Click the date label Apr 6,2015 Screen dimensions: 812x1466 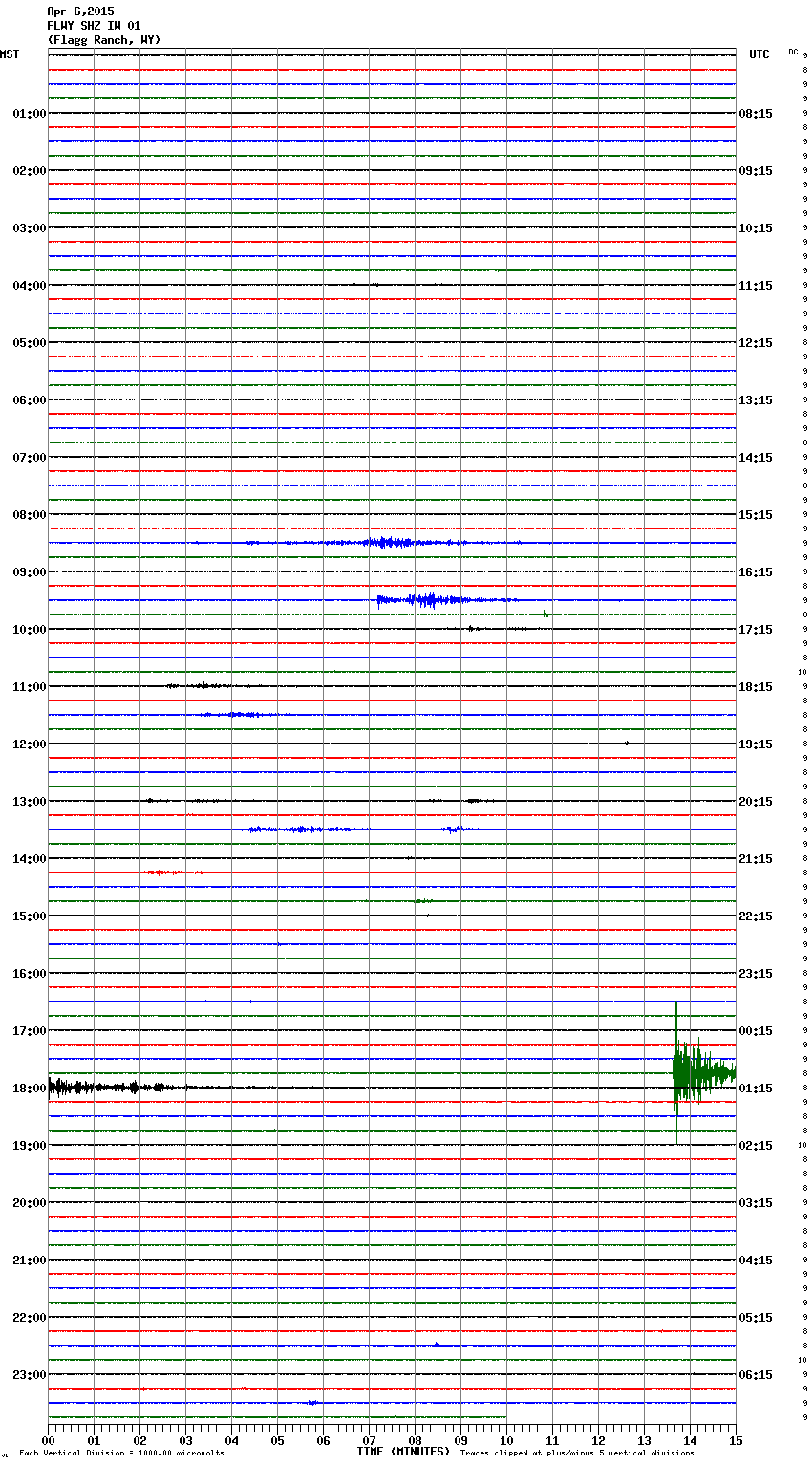coord(80,11)
